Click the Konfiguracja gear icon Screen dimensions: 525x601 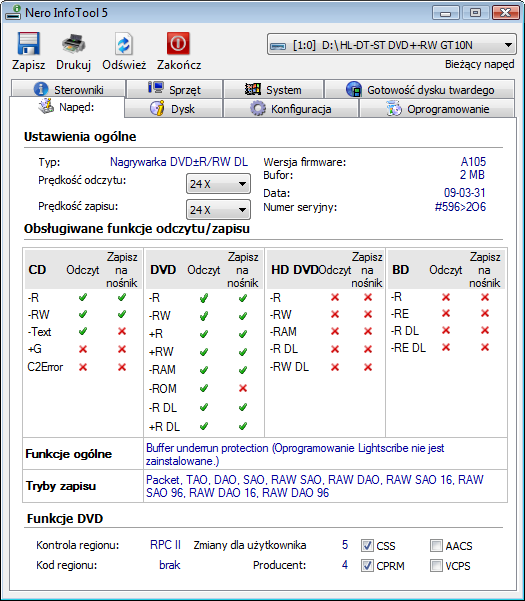tap(258, 108)
